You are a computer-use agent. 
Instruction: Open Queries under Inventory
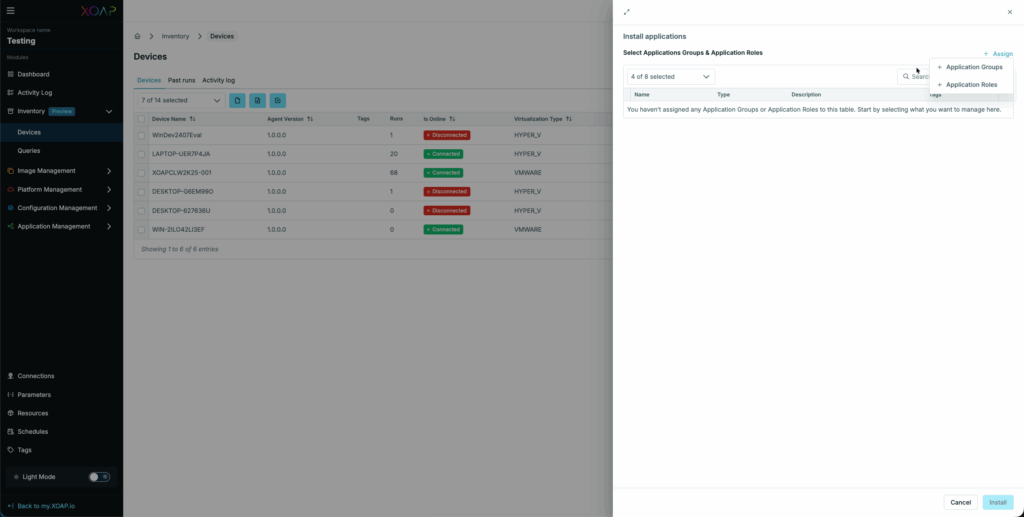tap(29, 151)
